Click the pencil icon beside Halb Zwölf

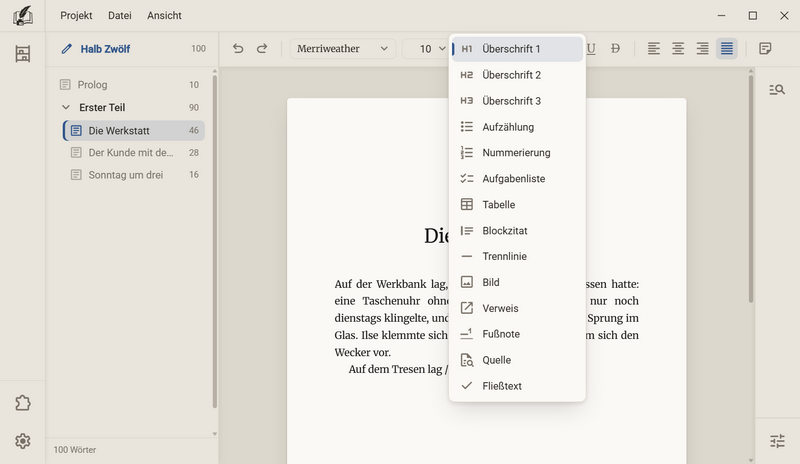(x=66, y=49)
